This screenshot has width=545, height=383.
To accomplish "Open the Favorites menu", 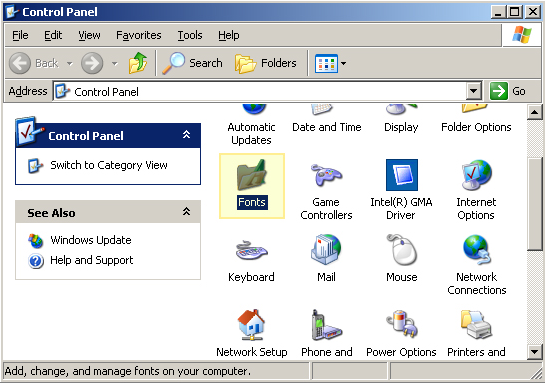I will [x=138, y=35].
